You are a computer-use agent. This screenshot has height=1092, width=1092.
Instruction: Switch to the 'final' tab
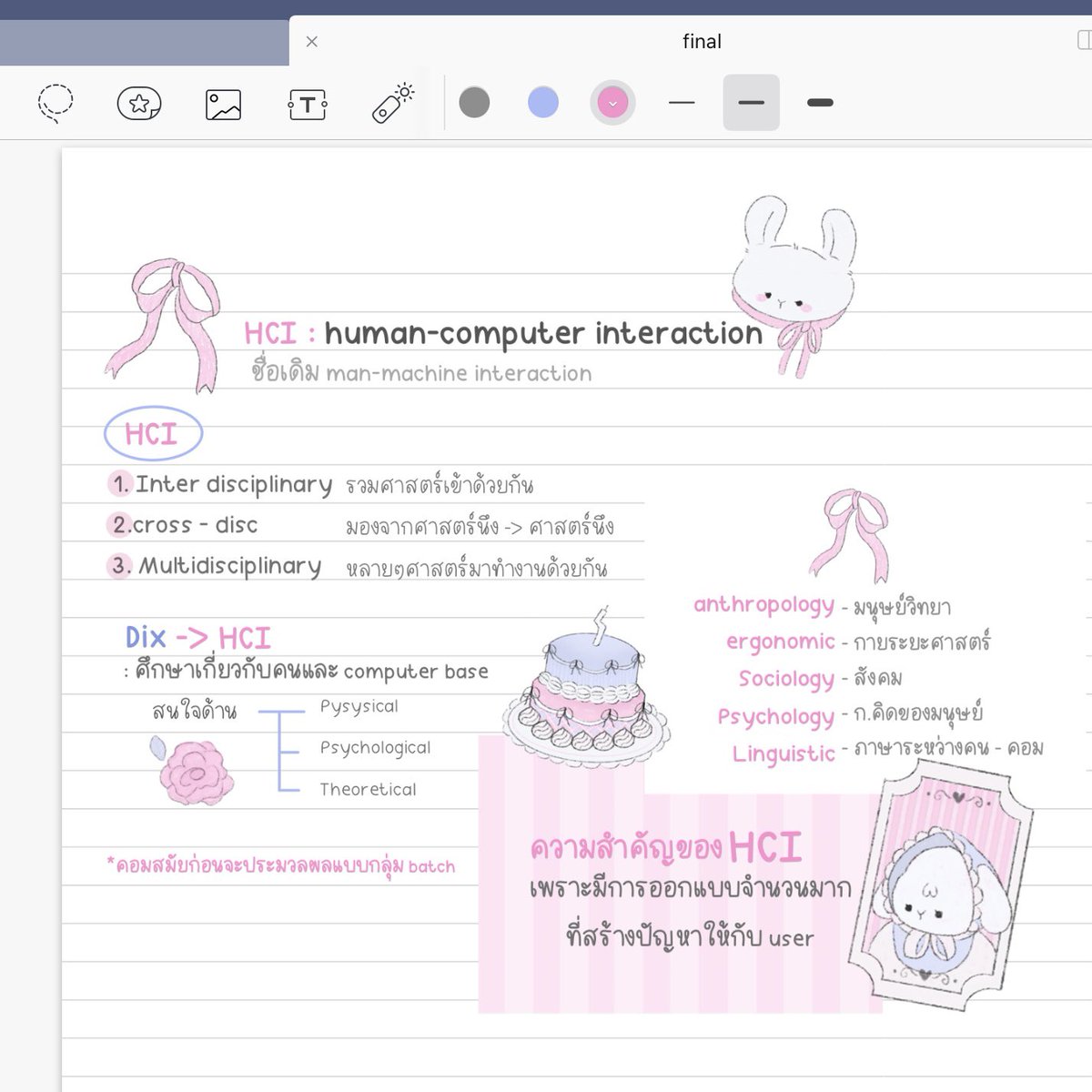pos(702,42)
